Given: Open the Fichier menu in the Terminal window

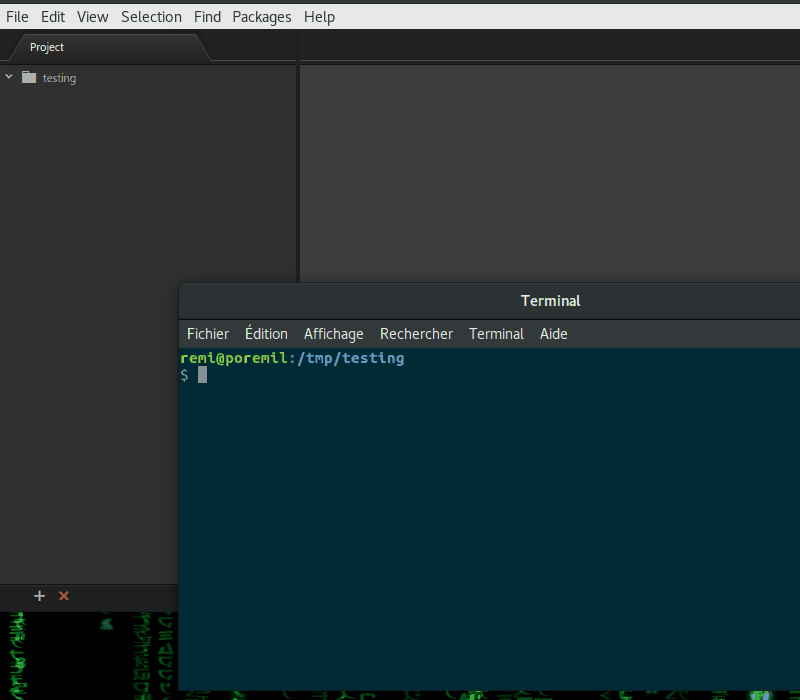Looking at the screenshot, I should click(x=207, y=333).
